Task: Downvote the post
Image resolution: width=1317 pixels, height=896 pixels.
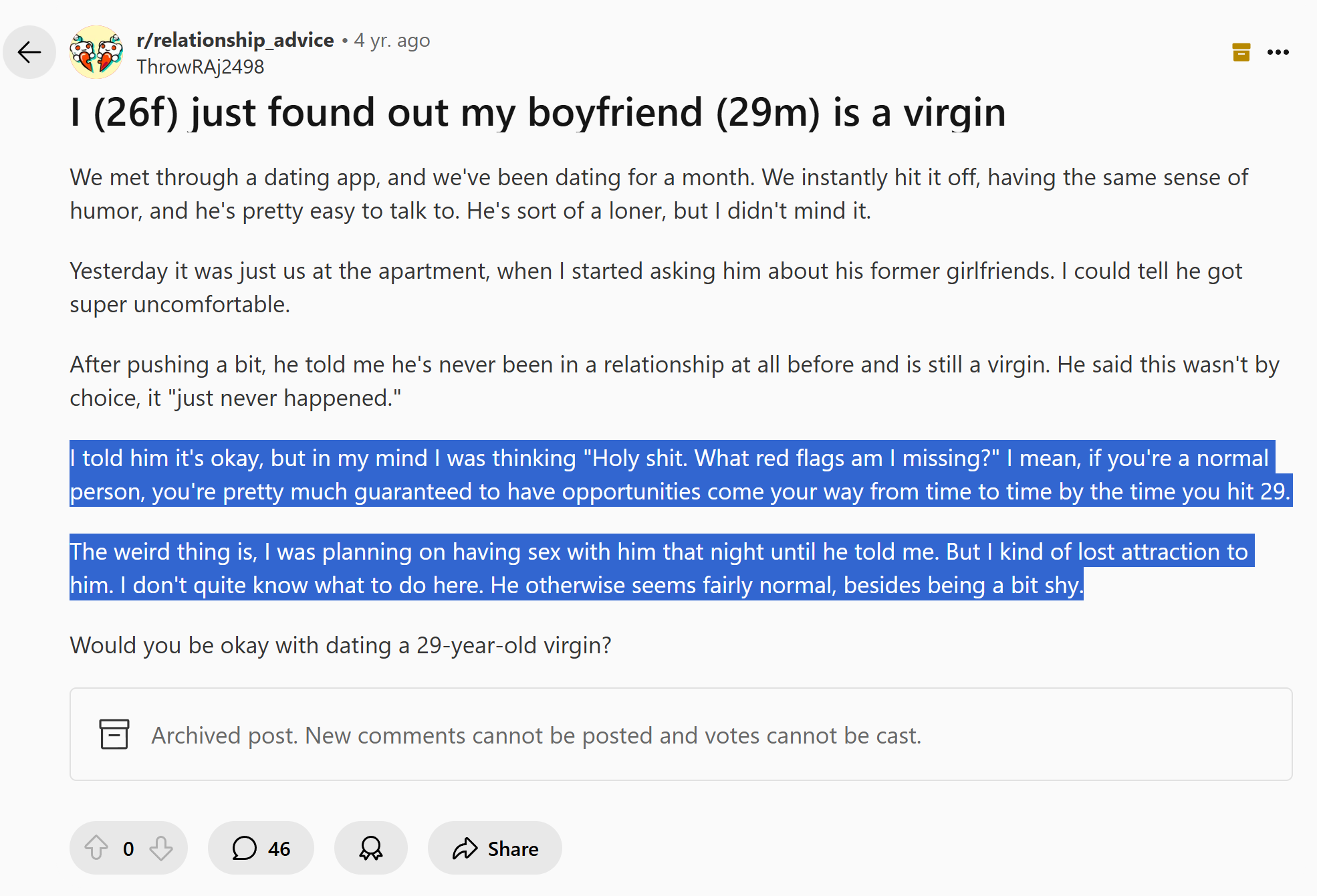Action: coord(161,848)
